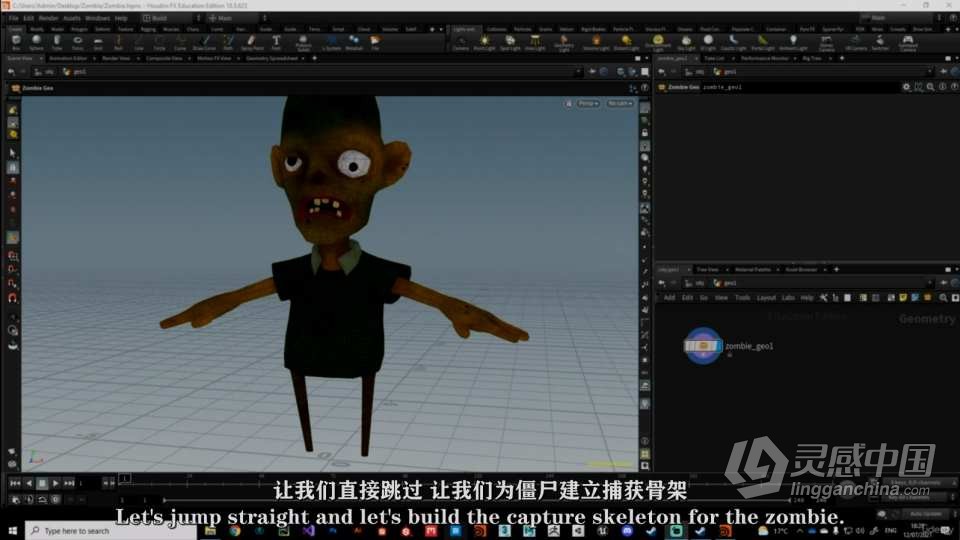Play the timeline forward
Image resolution: width=960 pixels, height=540 pixels.
56,483
